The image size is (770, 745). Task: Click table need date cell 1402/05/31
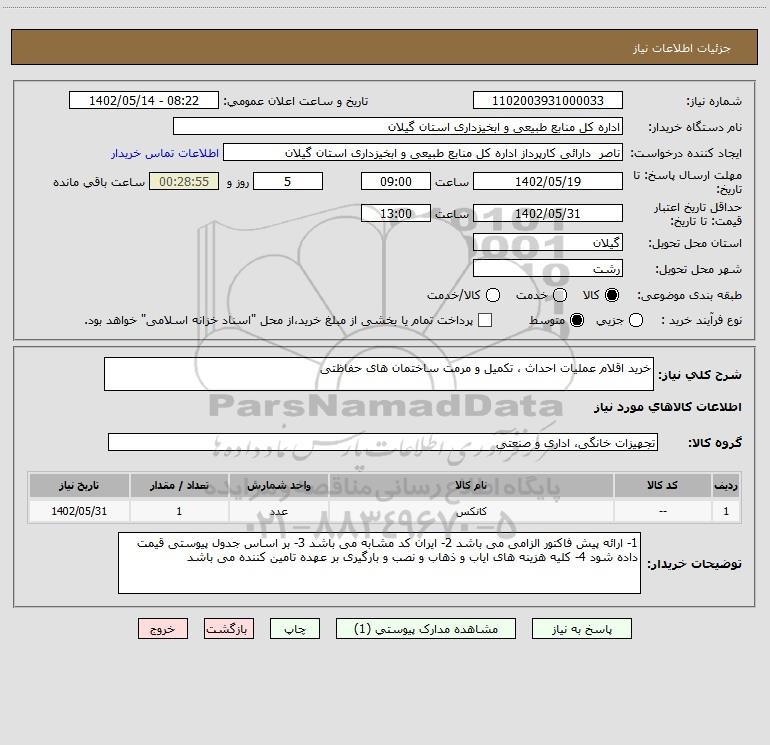tap(79, 511)
